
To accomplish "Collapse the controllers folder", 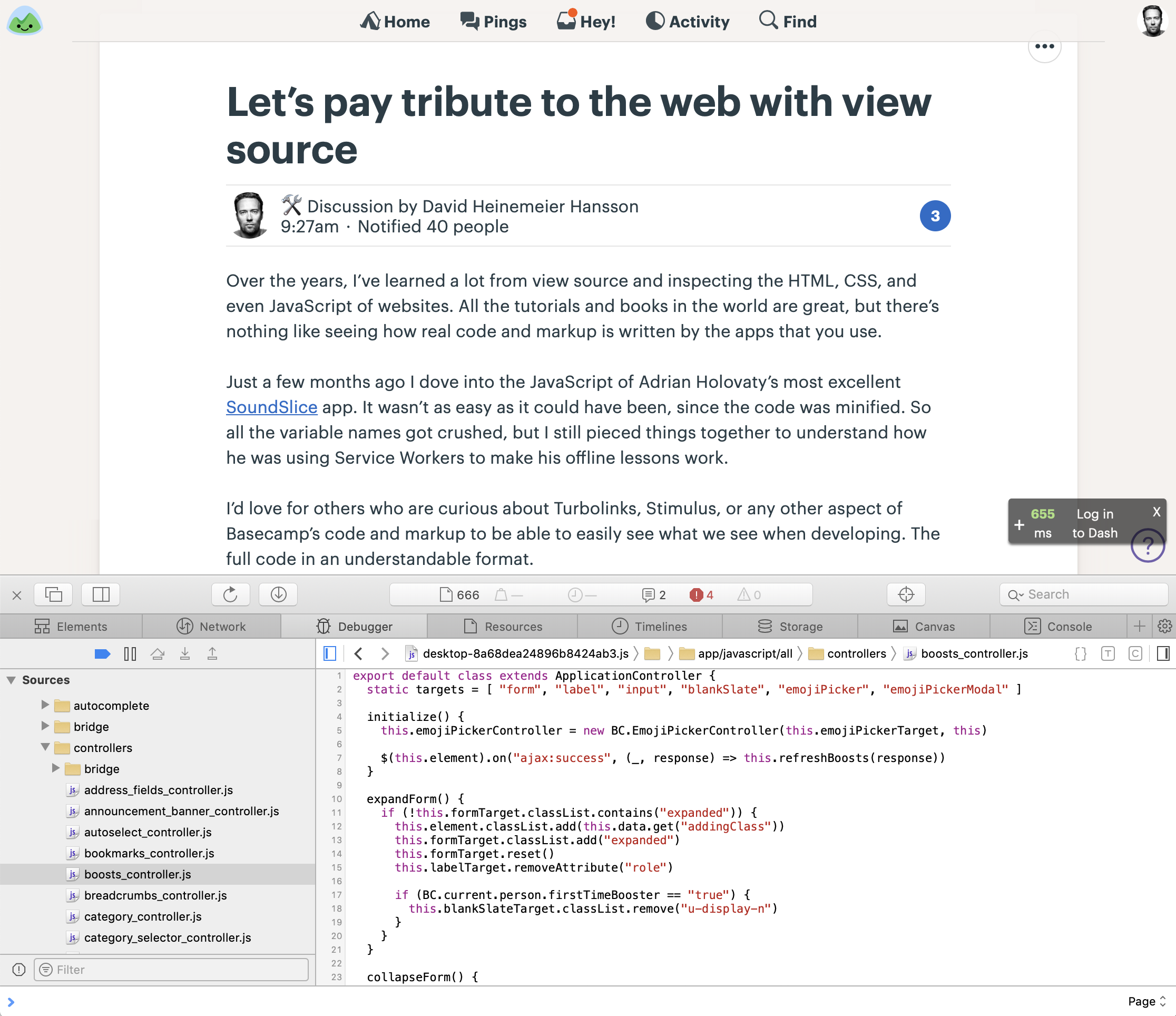I will [45, 747].
